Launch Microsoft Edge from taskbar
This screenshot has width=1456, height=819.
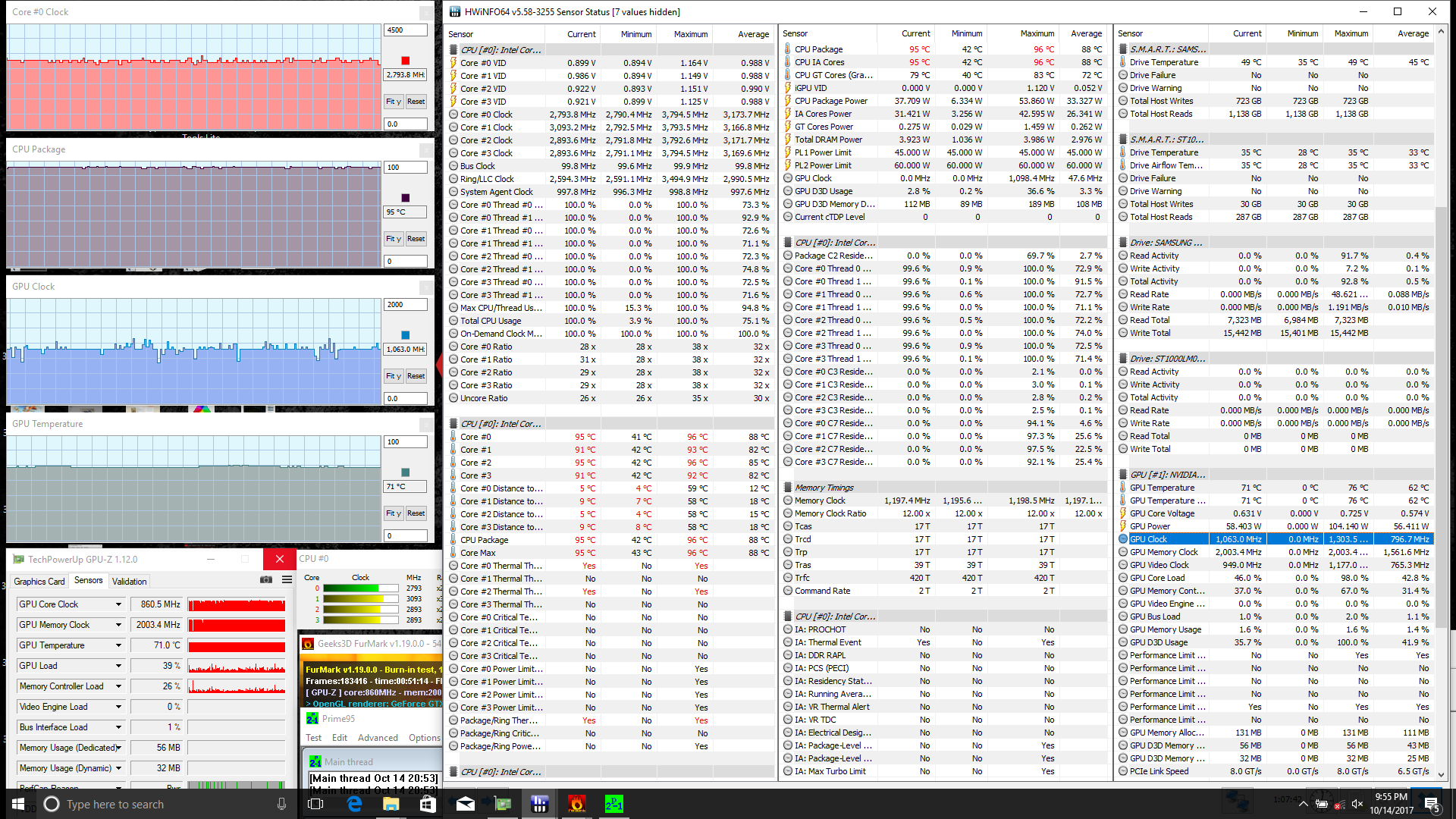(354, 804)
